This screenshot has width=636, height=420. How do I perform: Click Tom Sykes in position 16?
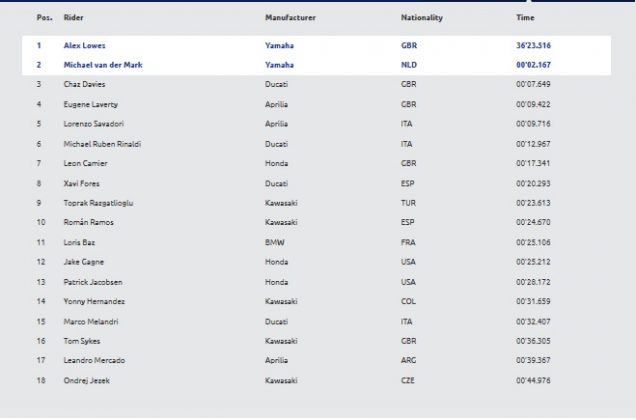click(x=82, y=340)
